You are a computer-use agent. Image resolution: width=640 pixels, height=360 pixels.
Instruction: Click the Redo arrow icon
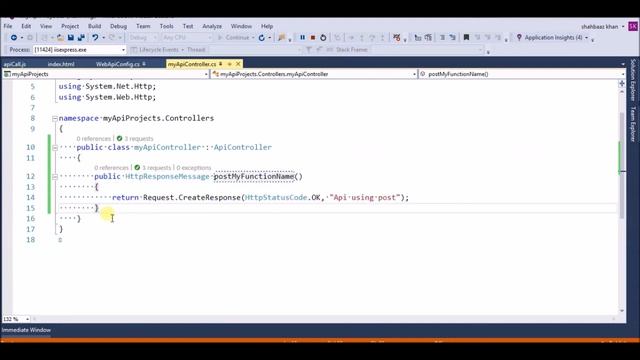[112, 38]
